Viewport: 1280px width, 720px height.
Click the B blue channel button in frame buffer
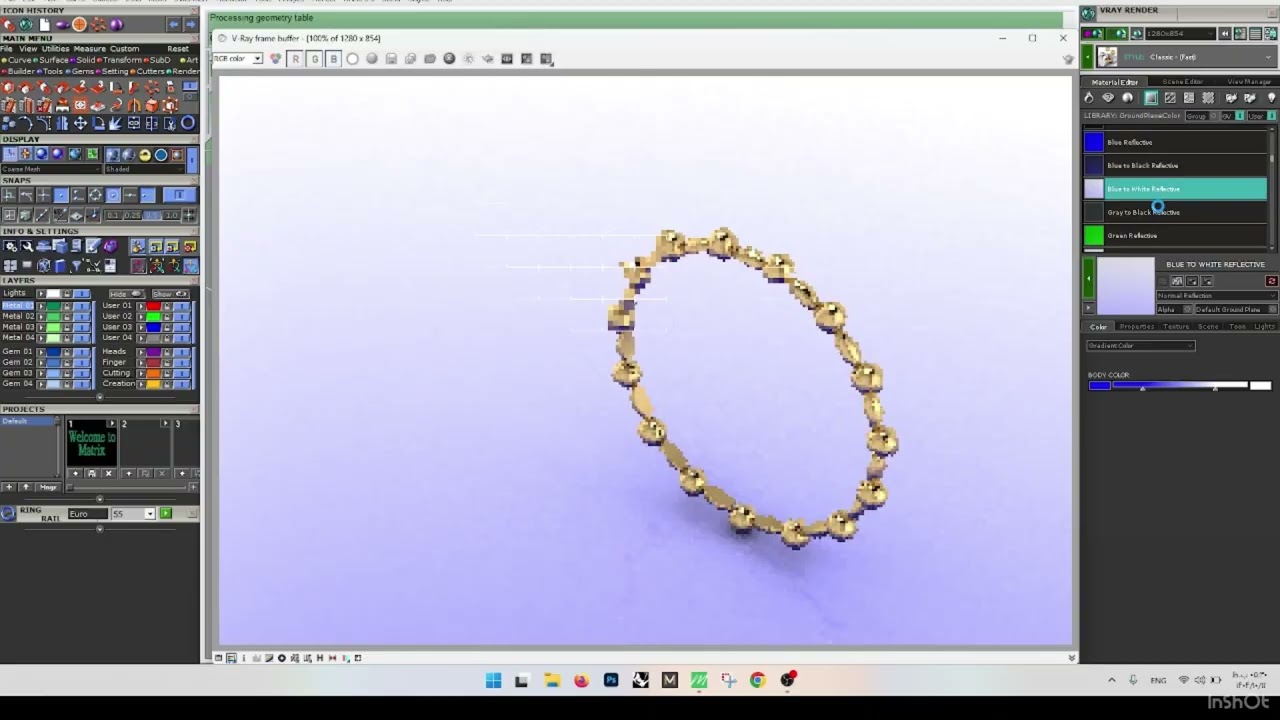pyautogui.click(x=334, y=59)
